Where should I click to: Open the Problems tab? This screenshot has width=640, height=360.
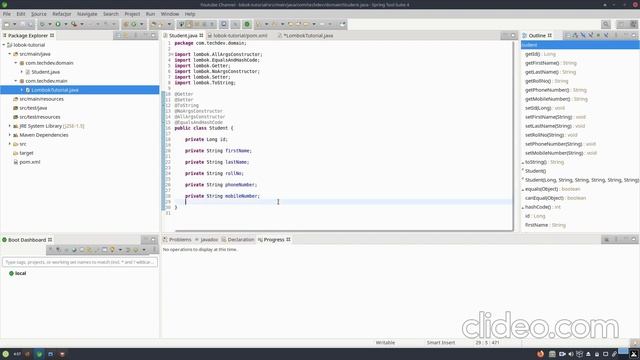click(177, 240)
